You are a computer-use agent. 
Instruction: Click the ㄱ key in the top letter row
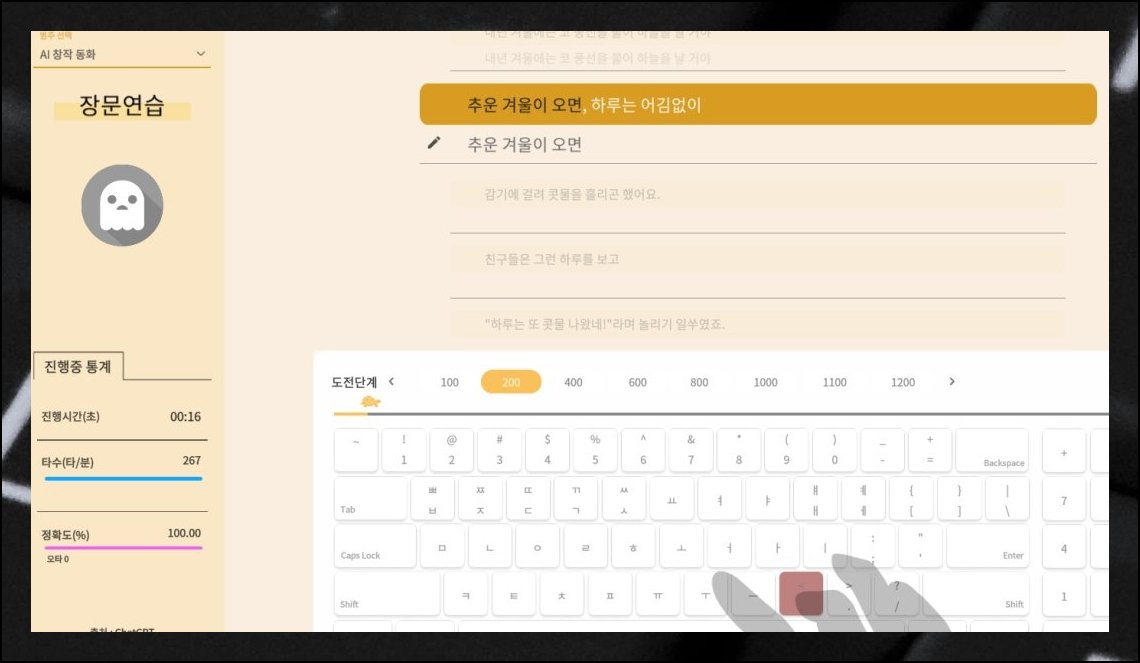(x=576, y=499)
